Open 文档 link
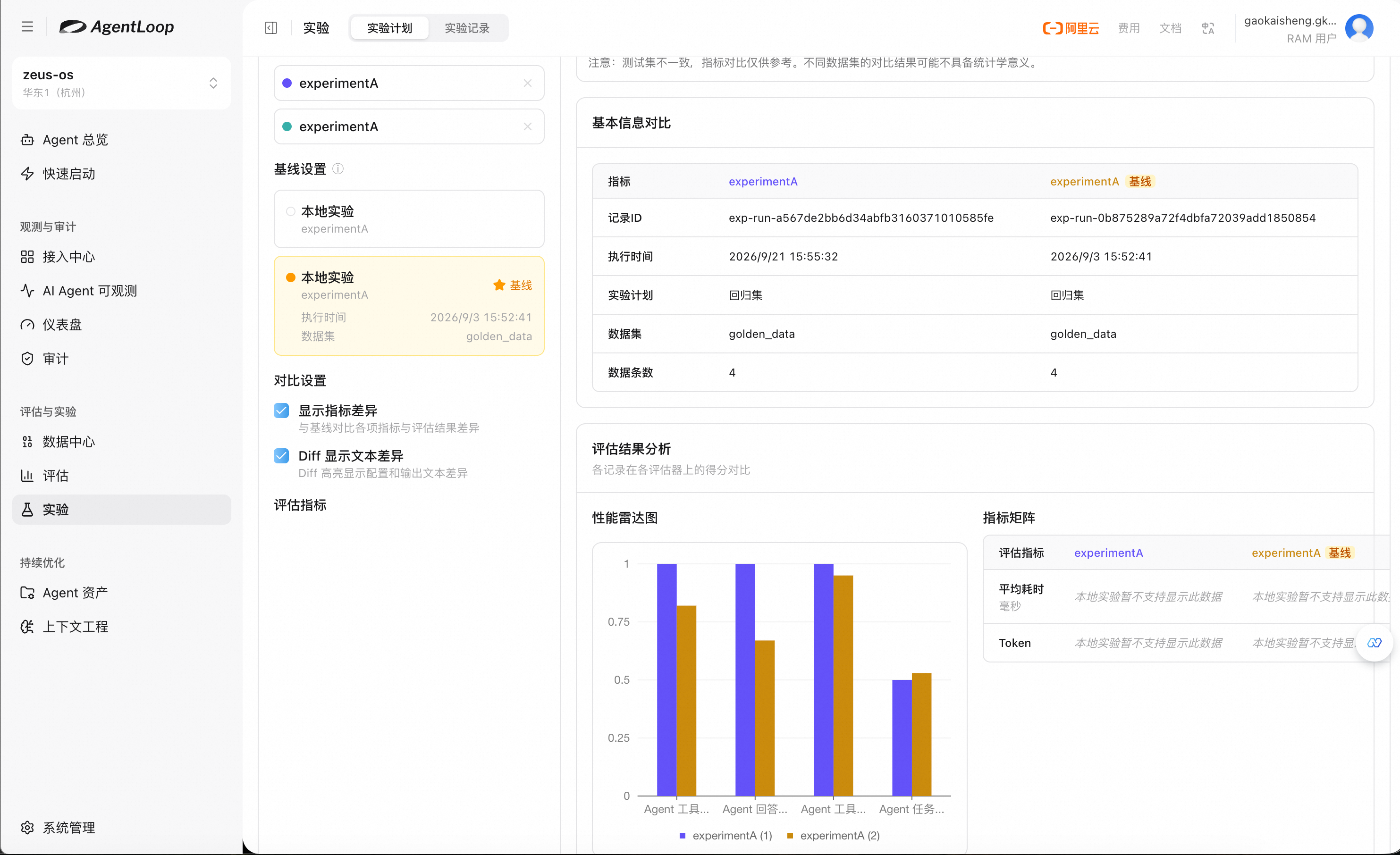This screenshot has height=855, width=1400. pyautogui.click(x=1171, y=28)
